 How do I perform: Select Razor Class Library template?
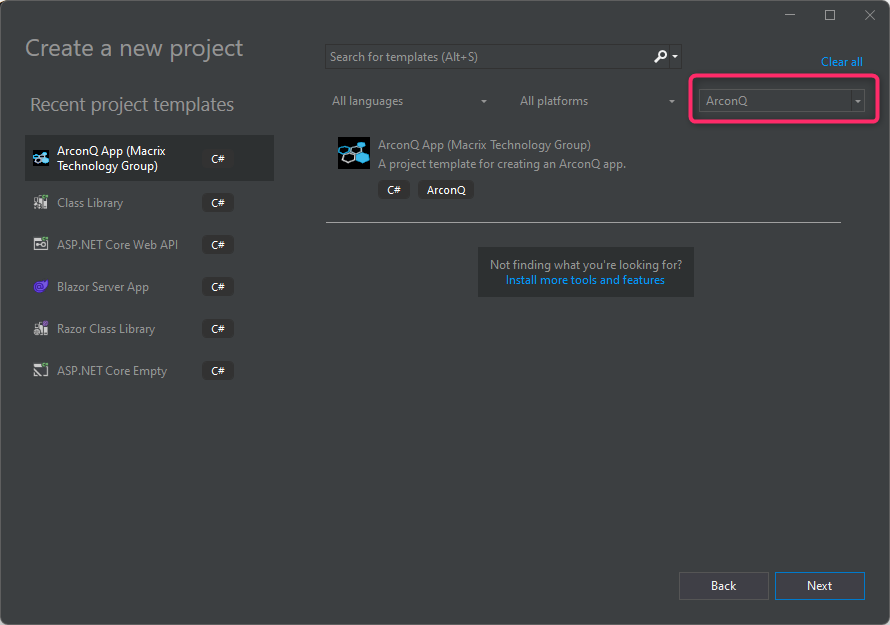(x=149, y=329)
